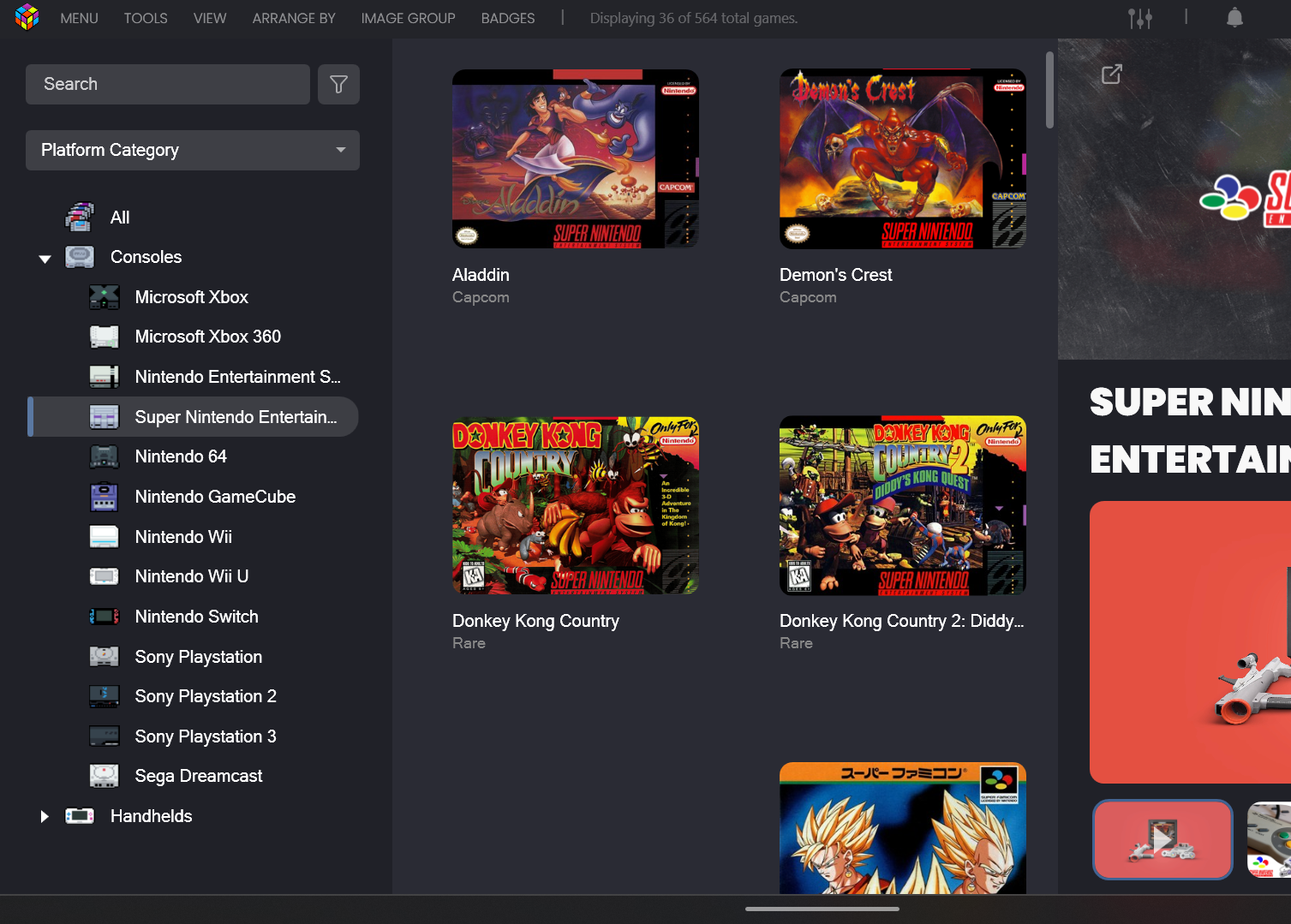This screenshot has height=924, width=1291.
Task: Select Donkey Kong Country 2 box art
Action: 903,505
